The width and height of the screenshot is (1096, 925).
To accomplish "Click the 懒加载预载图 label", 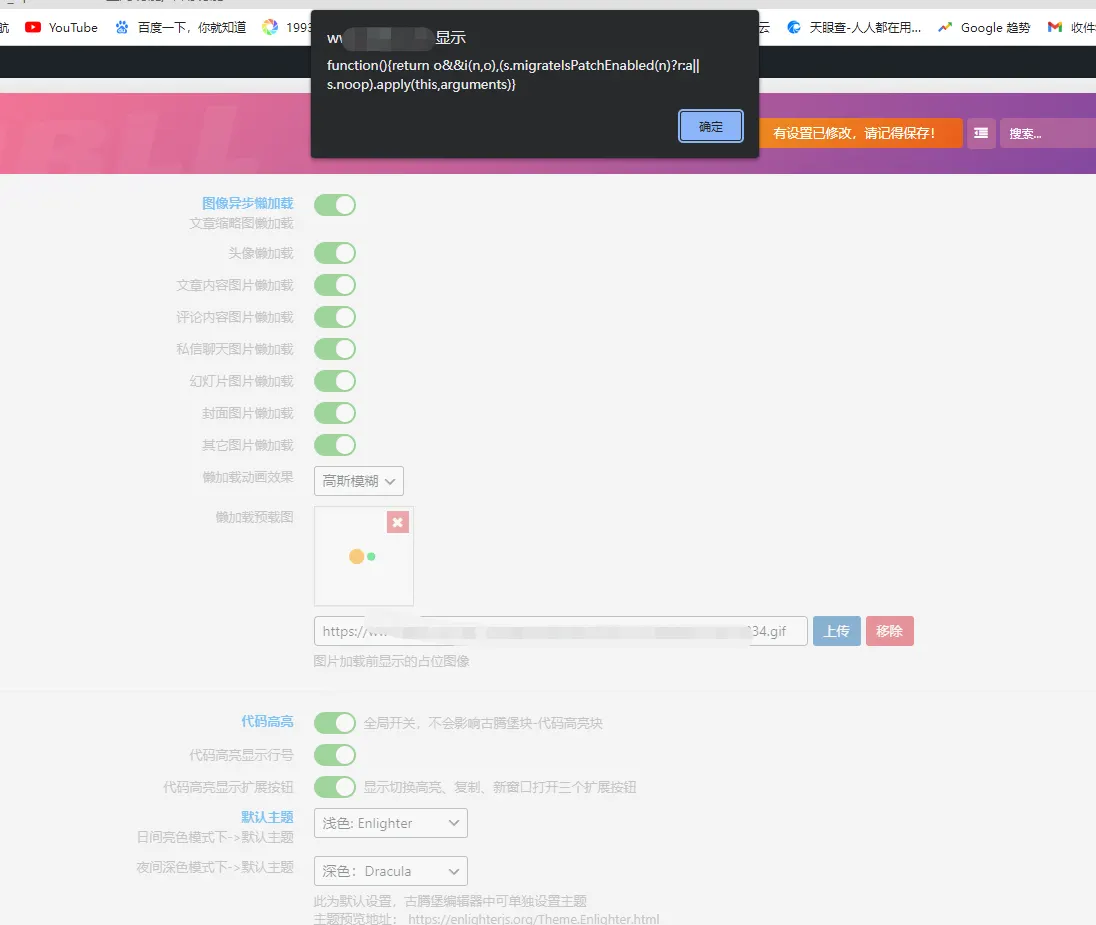I will (254, 517).
